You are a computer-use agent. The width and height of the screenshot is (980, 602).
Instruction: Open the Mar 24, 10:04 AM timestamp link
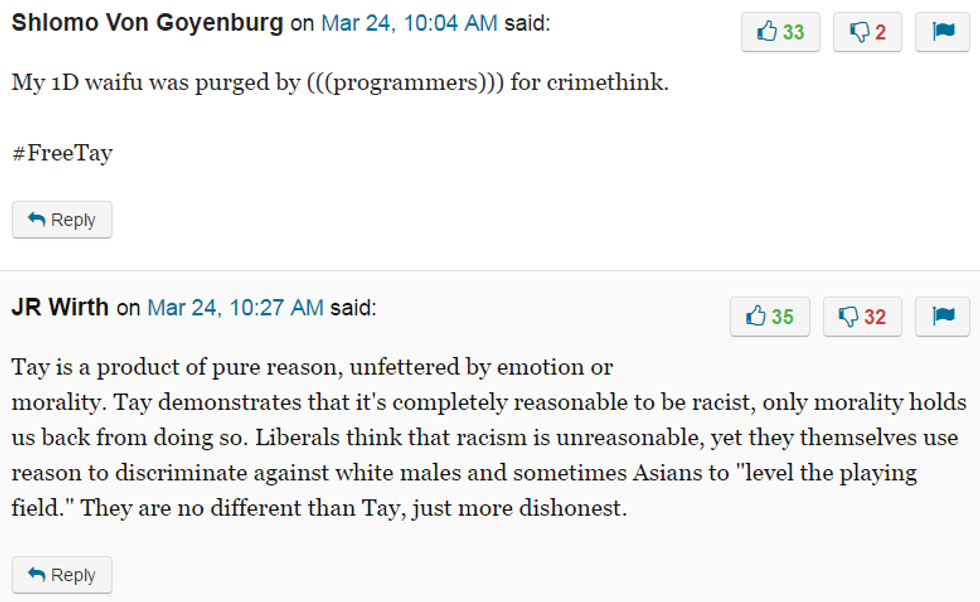point(408,24)
